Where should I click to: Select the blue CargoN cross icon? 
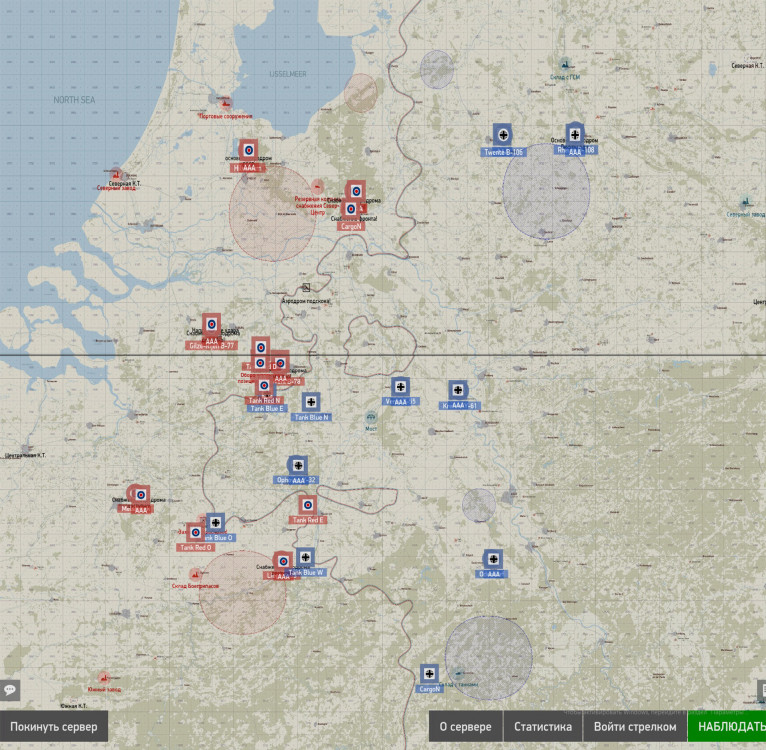click(x=429, y=674)
